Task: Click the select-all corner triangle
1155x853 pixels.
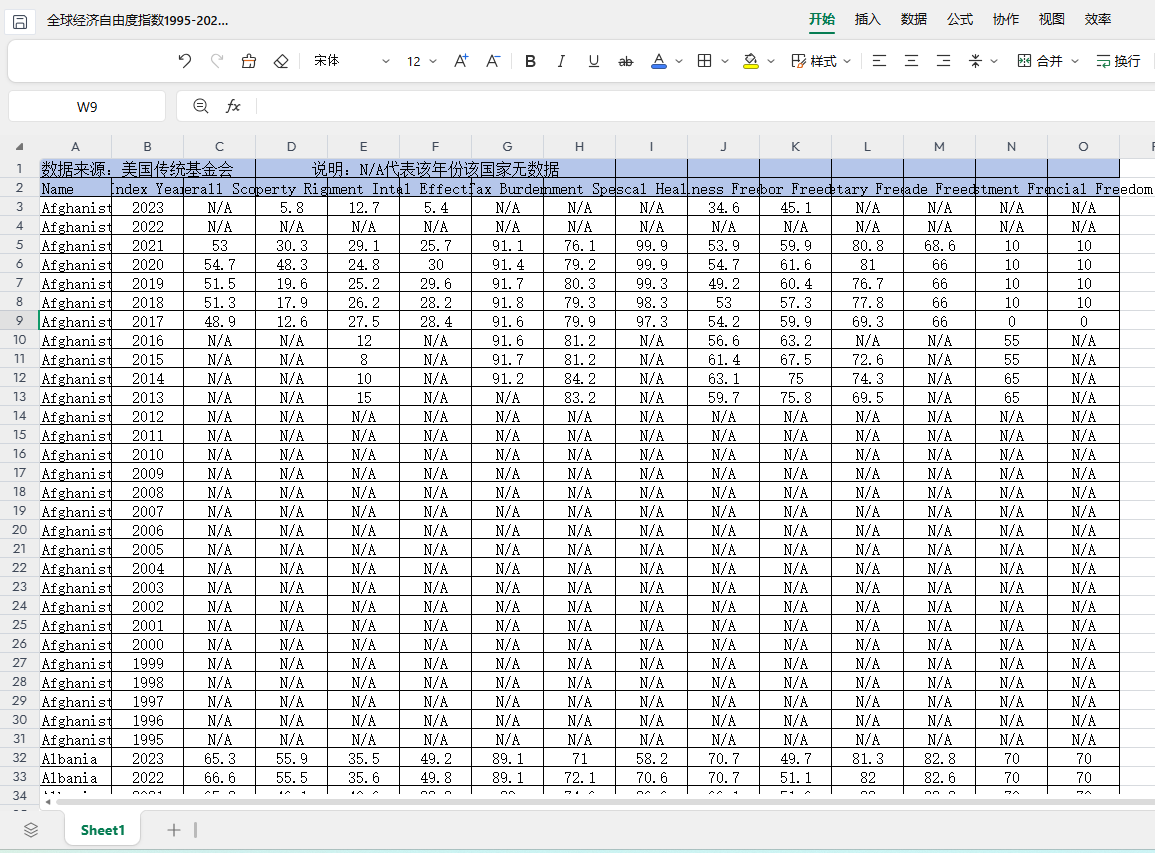Action: point(20,147)
